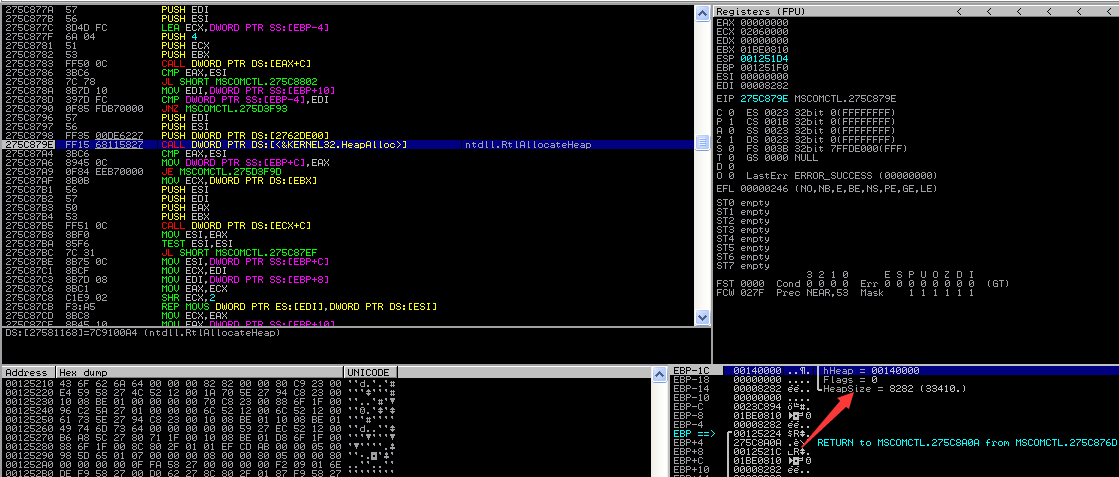The image size is (1119, 477).
Task: Click the UNICODE column header in dump
Action: 366,372
